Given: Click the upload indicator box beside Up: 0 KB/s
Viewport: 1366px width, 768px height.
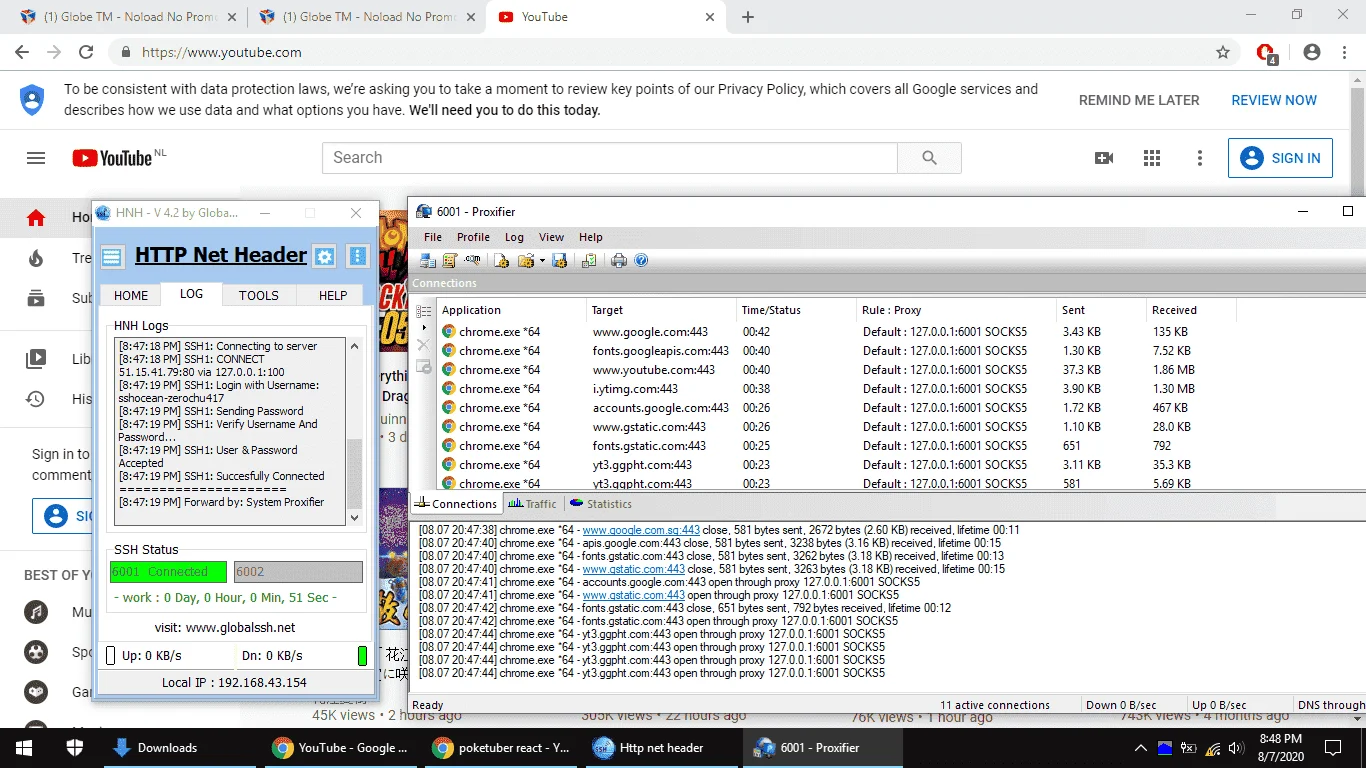Looking at the screenshot, I should (111, 656).
